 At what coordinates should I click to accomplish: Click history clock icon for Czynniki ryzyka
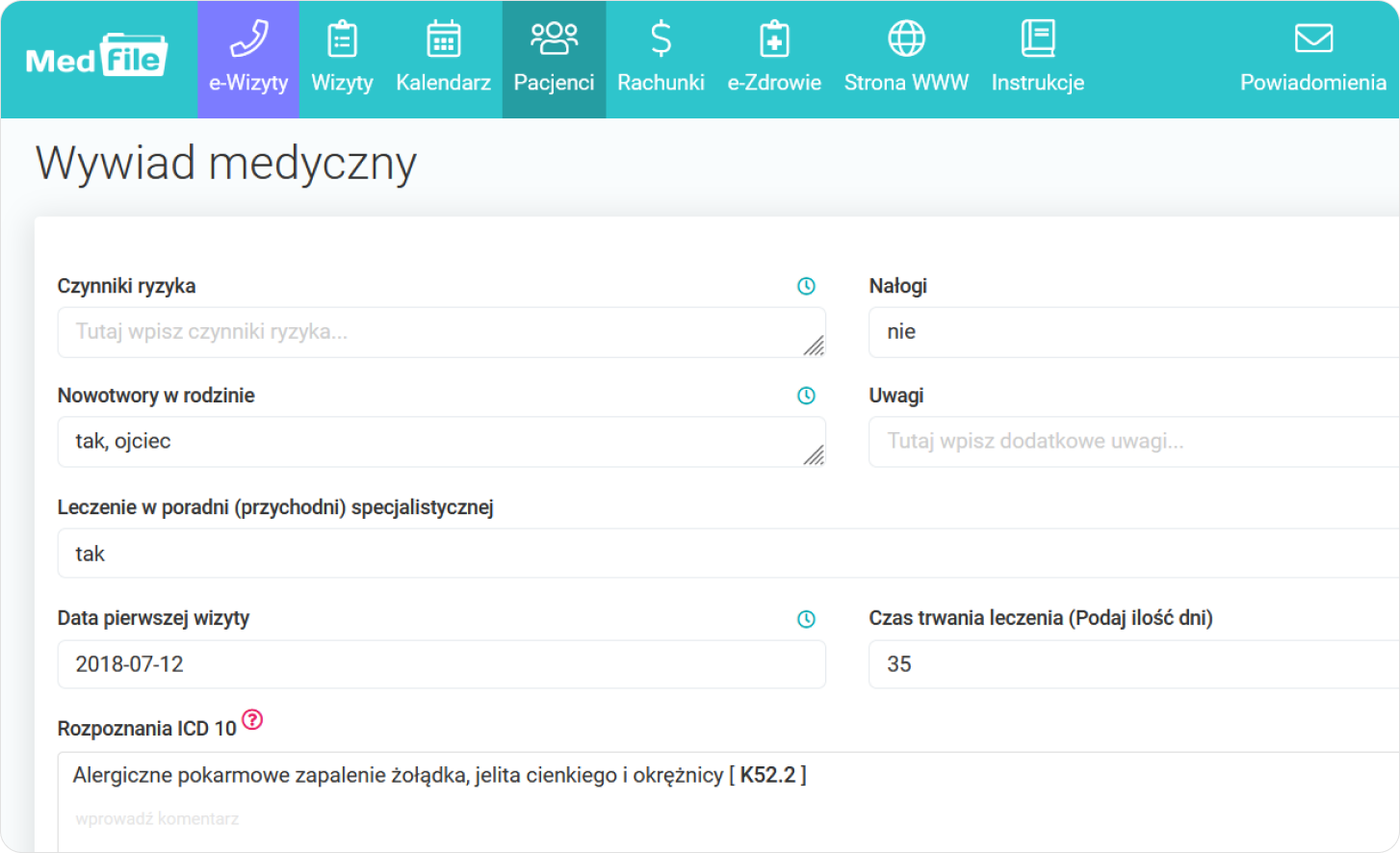pyautogui.click(x=807, y=286)
